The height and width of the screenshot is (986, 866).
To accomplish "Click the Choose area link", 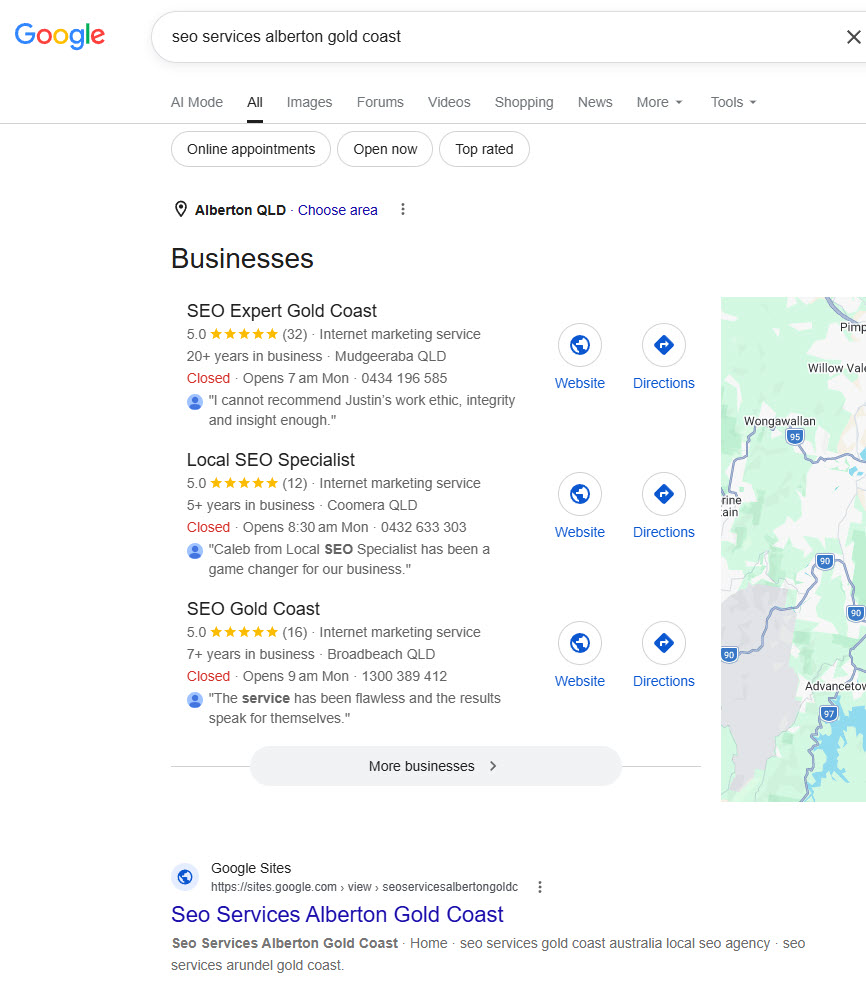I will tap(338, 210).
